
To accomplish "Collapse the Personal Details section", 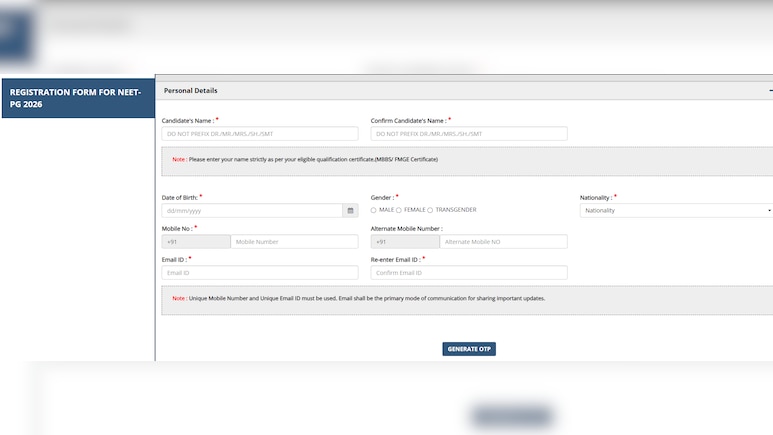I will click(x=770, y=91).
